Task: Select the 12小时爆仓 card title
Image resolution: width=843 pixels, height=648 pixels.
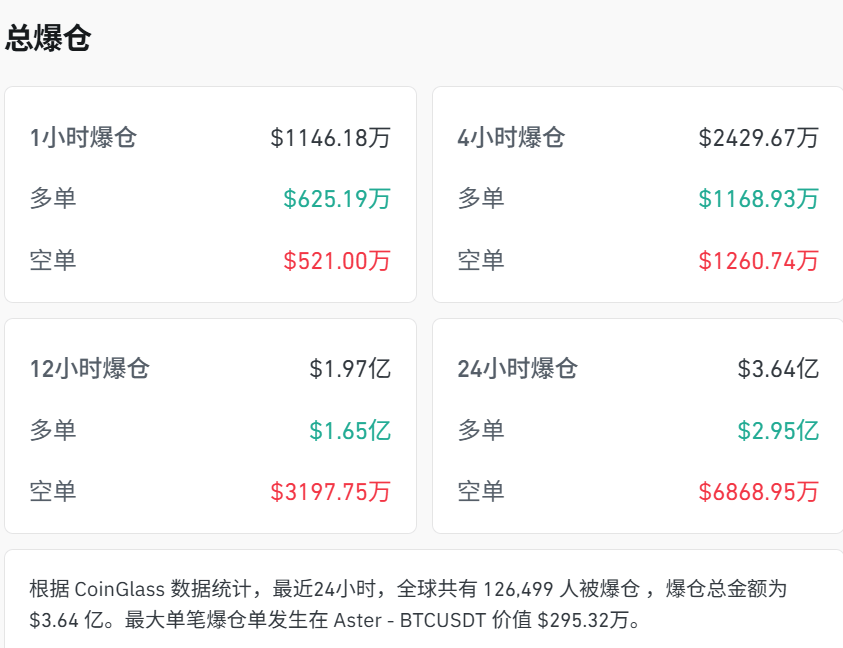Action: (90, 369)
